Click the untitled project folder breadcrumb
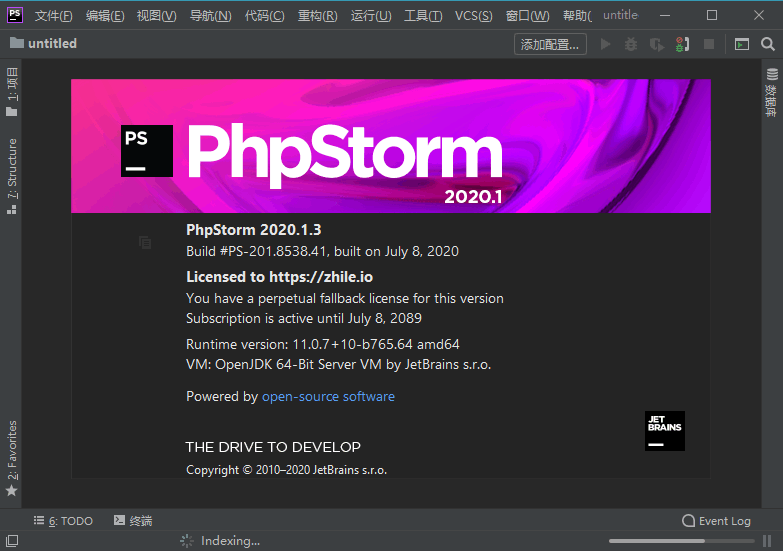783x551 pixels. click(43, 43)
